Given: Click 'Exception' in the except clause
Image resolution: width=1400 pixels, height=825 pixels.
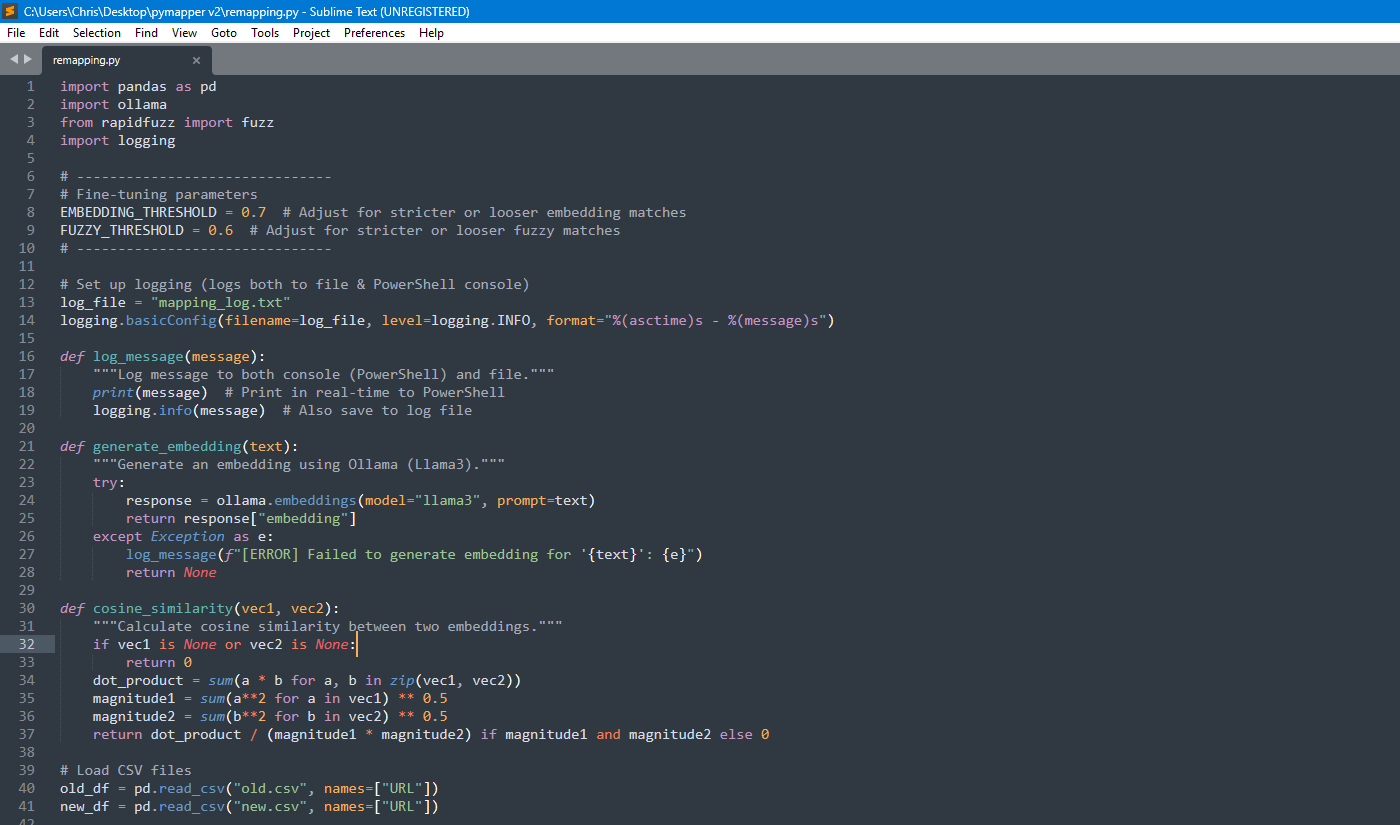Looking at the screenshot, I should (187, 536).
